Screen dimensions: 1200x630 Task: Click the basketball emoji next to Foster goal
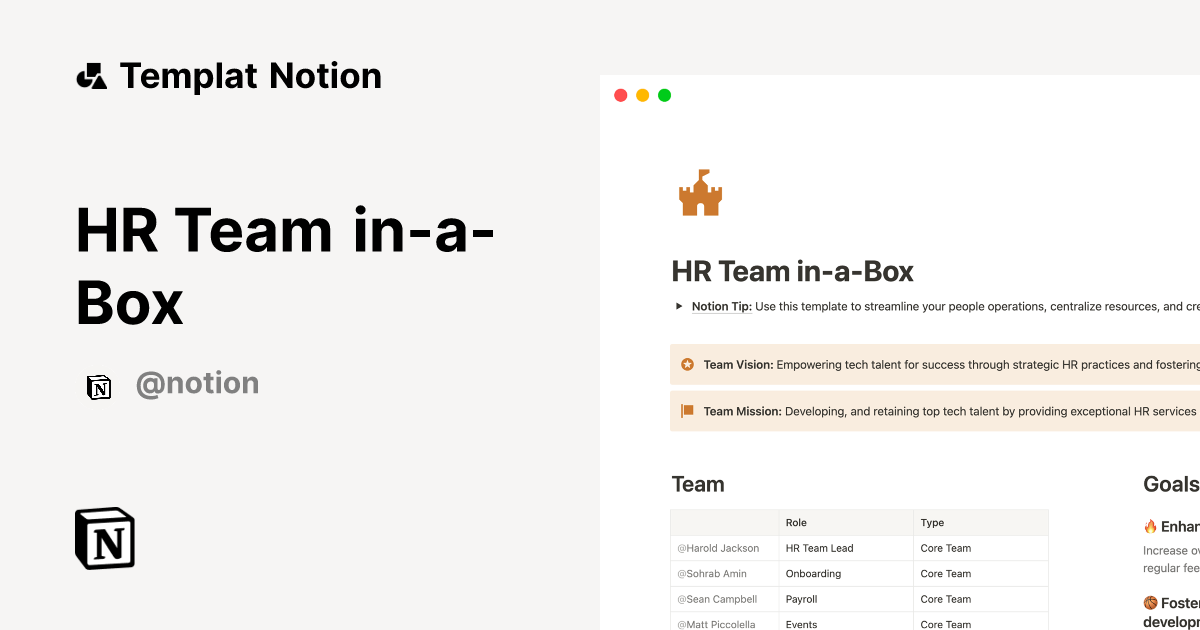tap(1151, 602)
